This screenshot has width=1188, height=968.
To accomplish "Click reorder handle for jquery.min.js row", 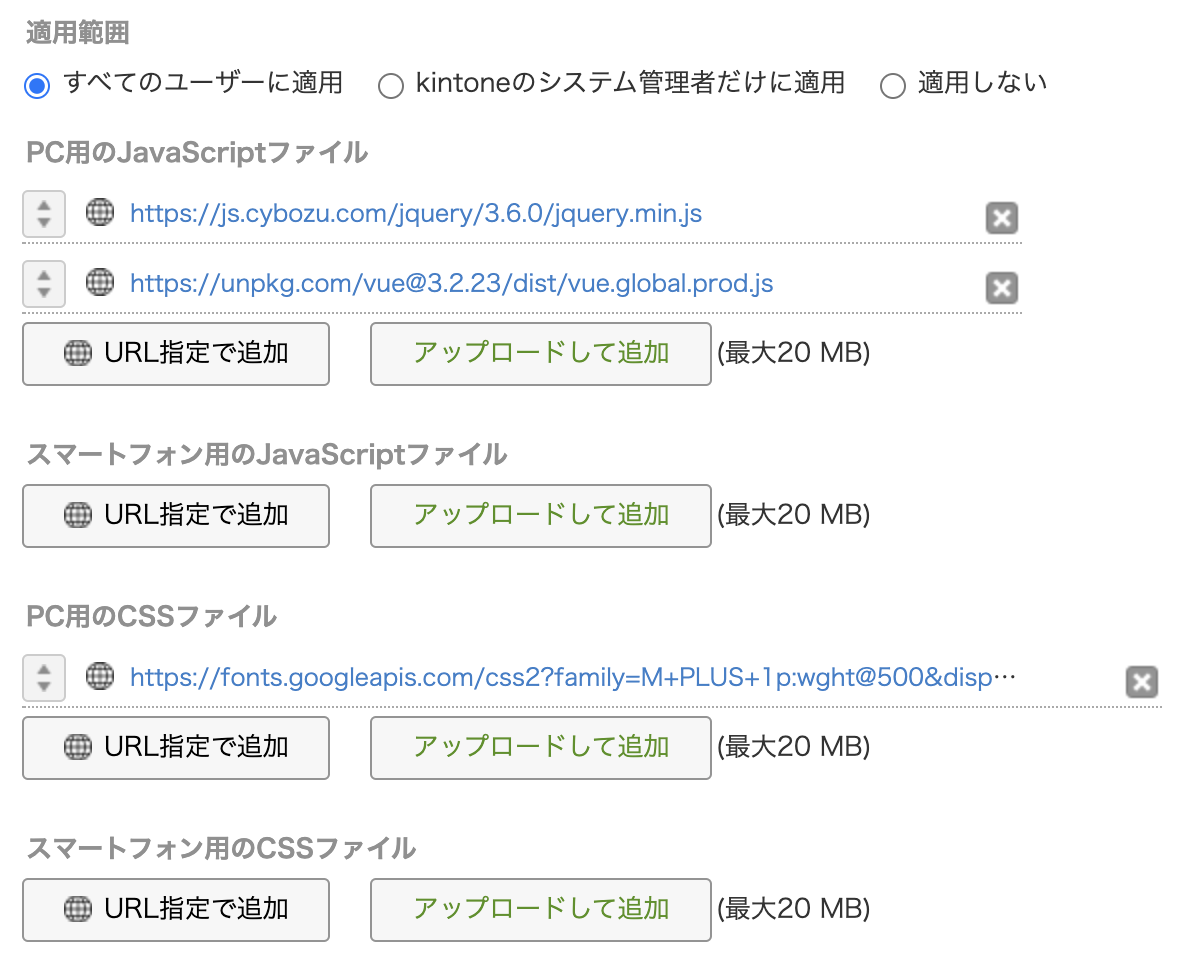I will (44, 214).
